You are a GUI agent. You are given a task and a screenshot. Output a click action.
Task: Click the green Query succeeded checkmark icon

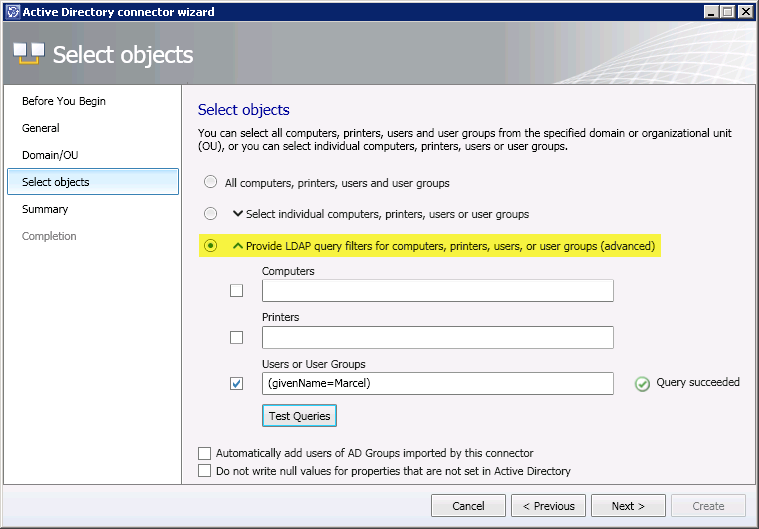pos(643,383)
